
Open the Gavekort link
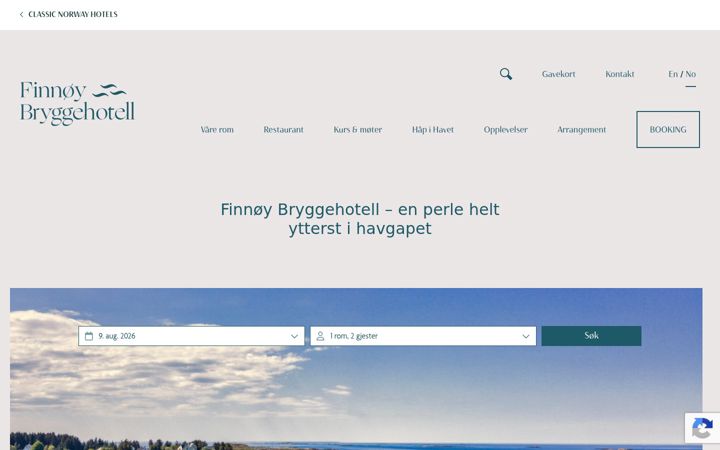pos(558,74)
